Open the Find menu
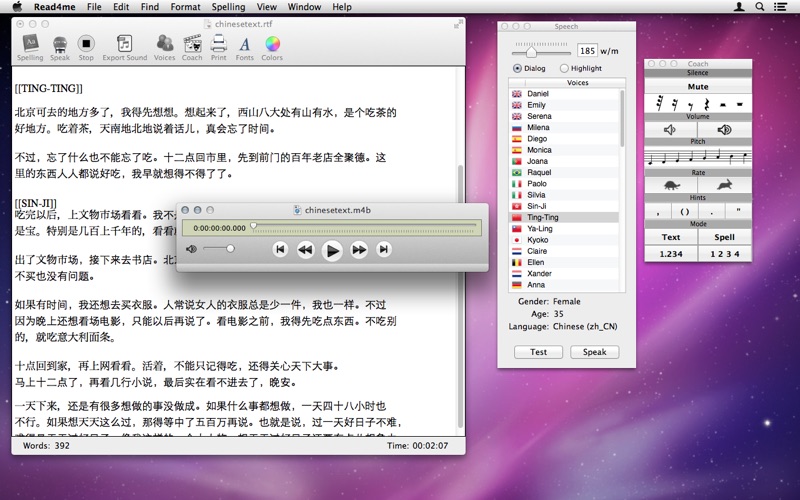This screenshot has height=500, width=800. click(149, 7)
